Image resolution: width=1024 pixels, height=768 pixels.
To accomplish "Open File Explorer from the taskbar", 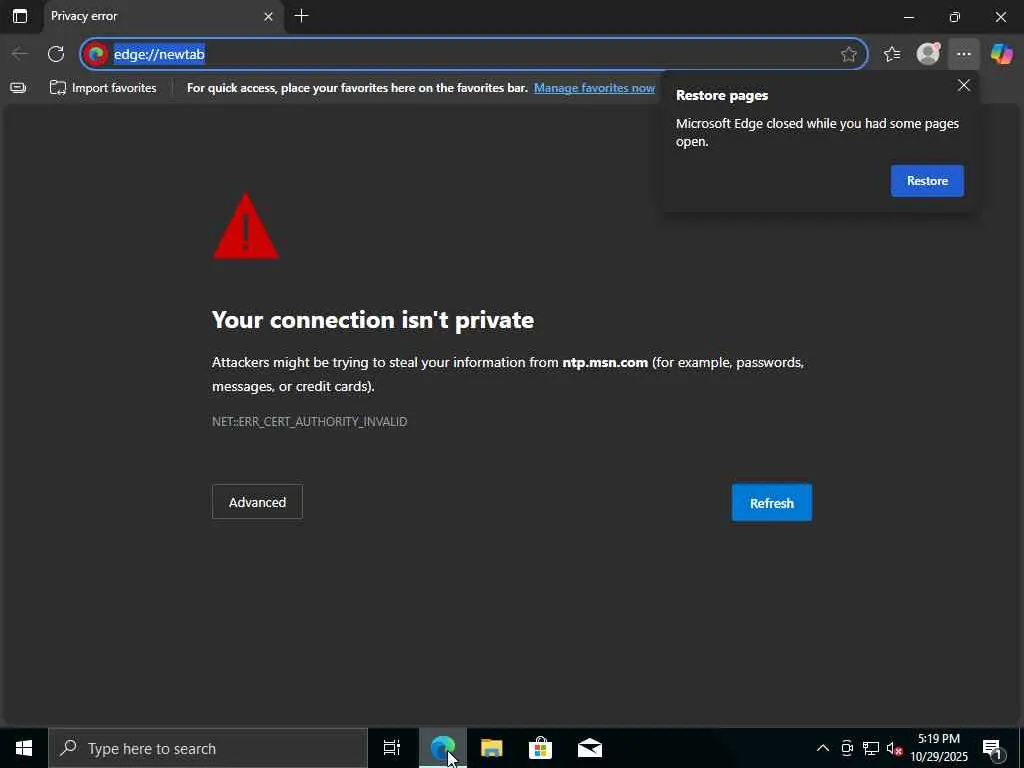I will tap(491, 748).
